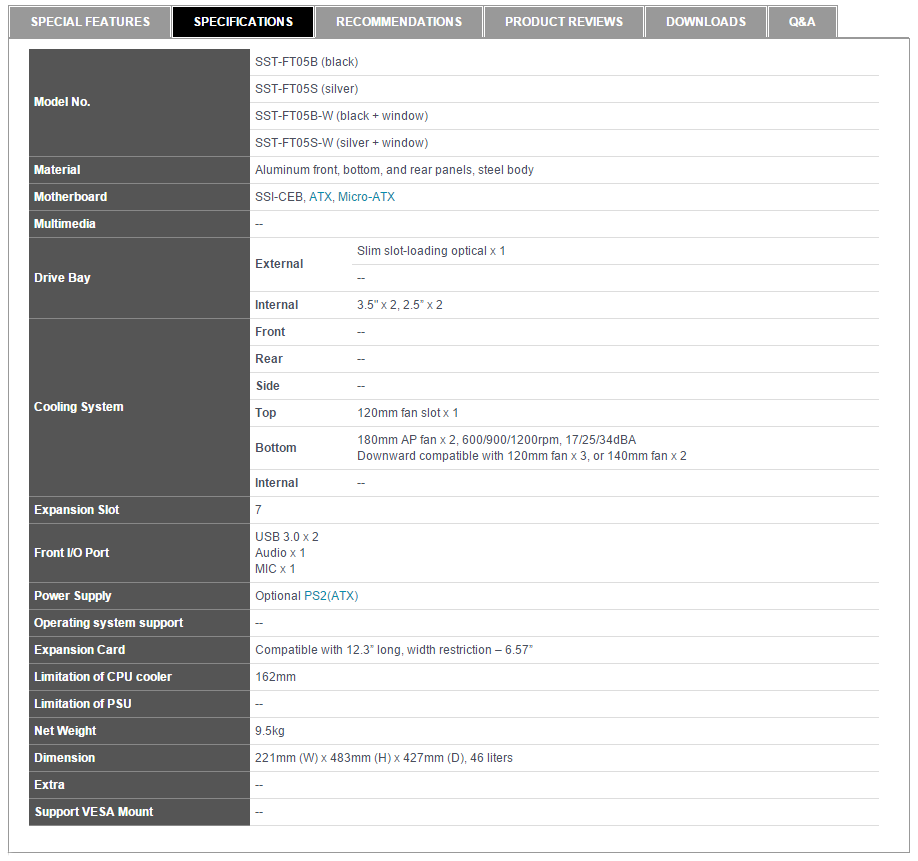Image resolution: width=918 pixels, height=861 pixels.
Task: Click the Limitation of CPU cooler header
Action: click(x=139, y=677)
